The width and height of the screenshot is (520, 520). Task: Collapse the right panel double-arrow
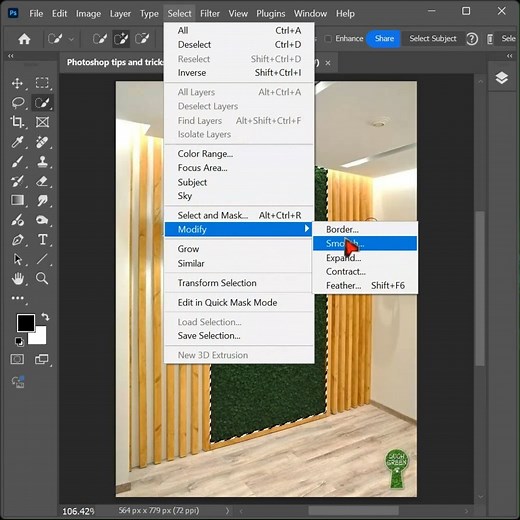coord(509,56)
